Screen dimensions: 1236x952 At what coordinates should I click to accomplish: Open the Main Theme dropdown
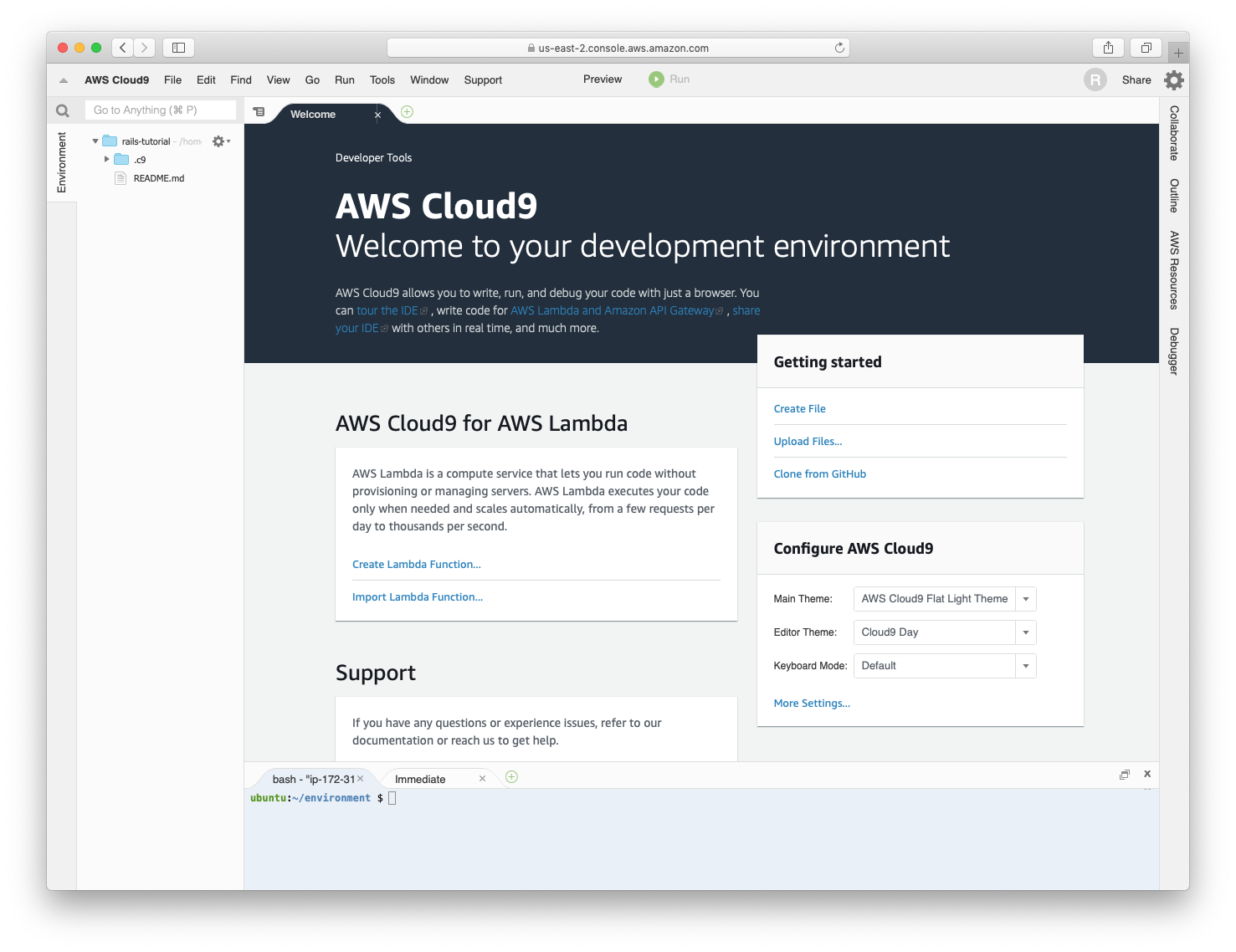(x=1025, y=599)
